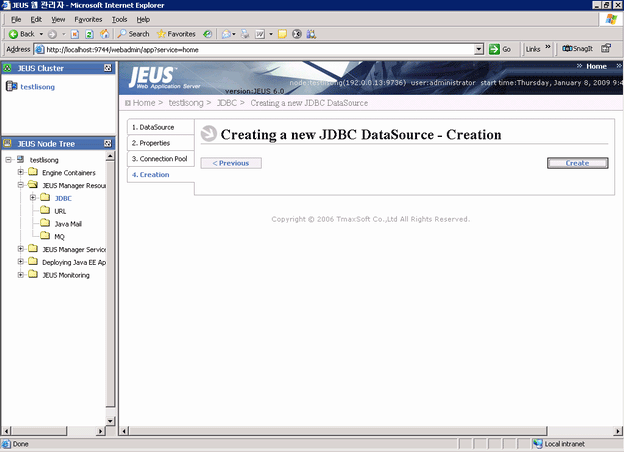Click the yellow Discuss note icon
This screenshot has height=452, width=624.
click(282, 34)
